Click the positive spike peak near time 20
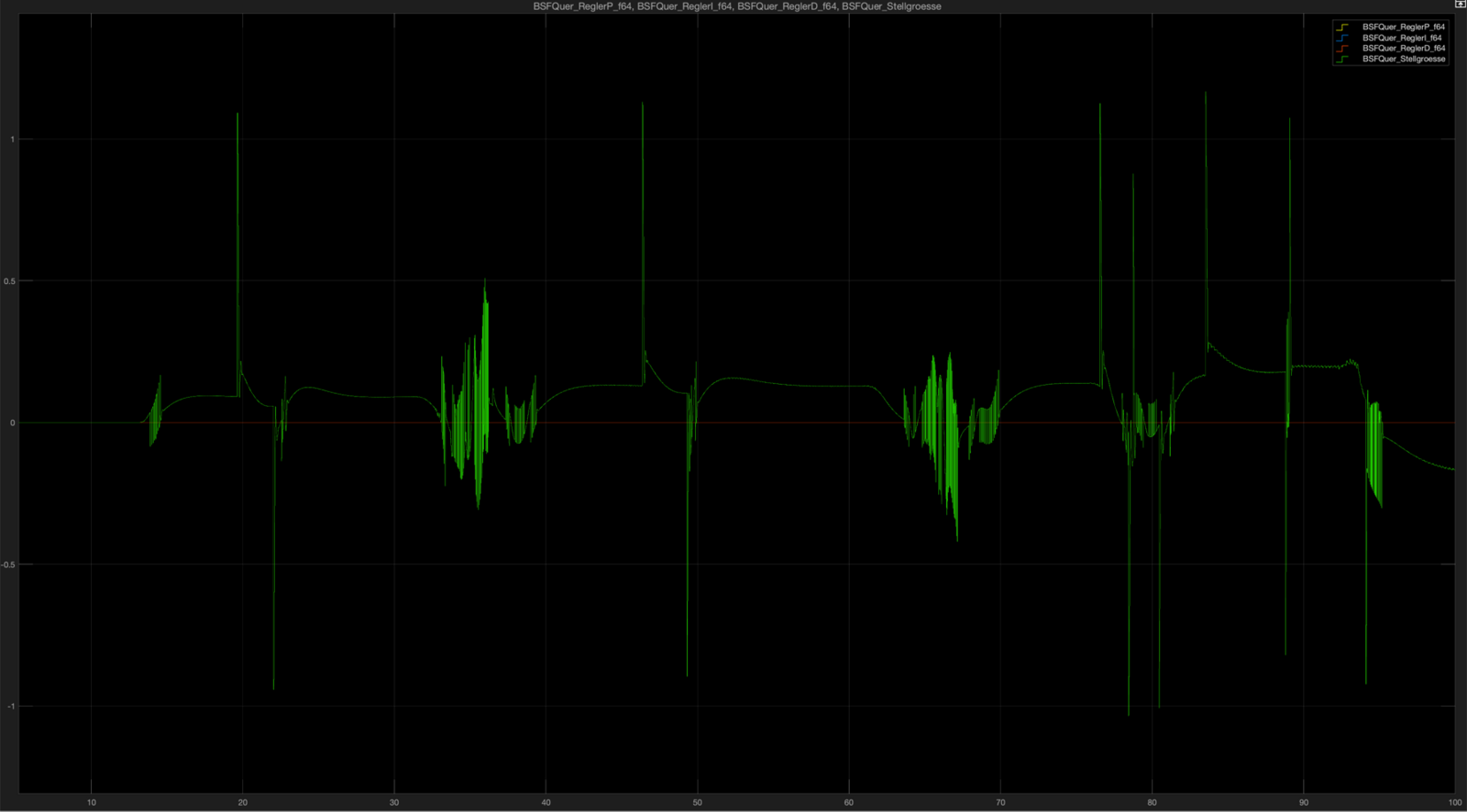The width and height of the screenshot is (1467, 812). pos(237,115)
